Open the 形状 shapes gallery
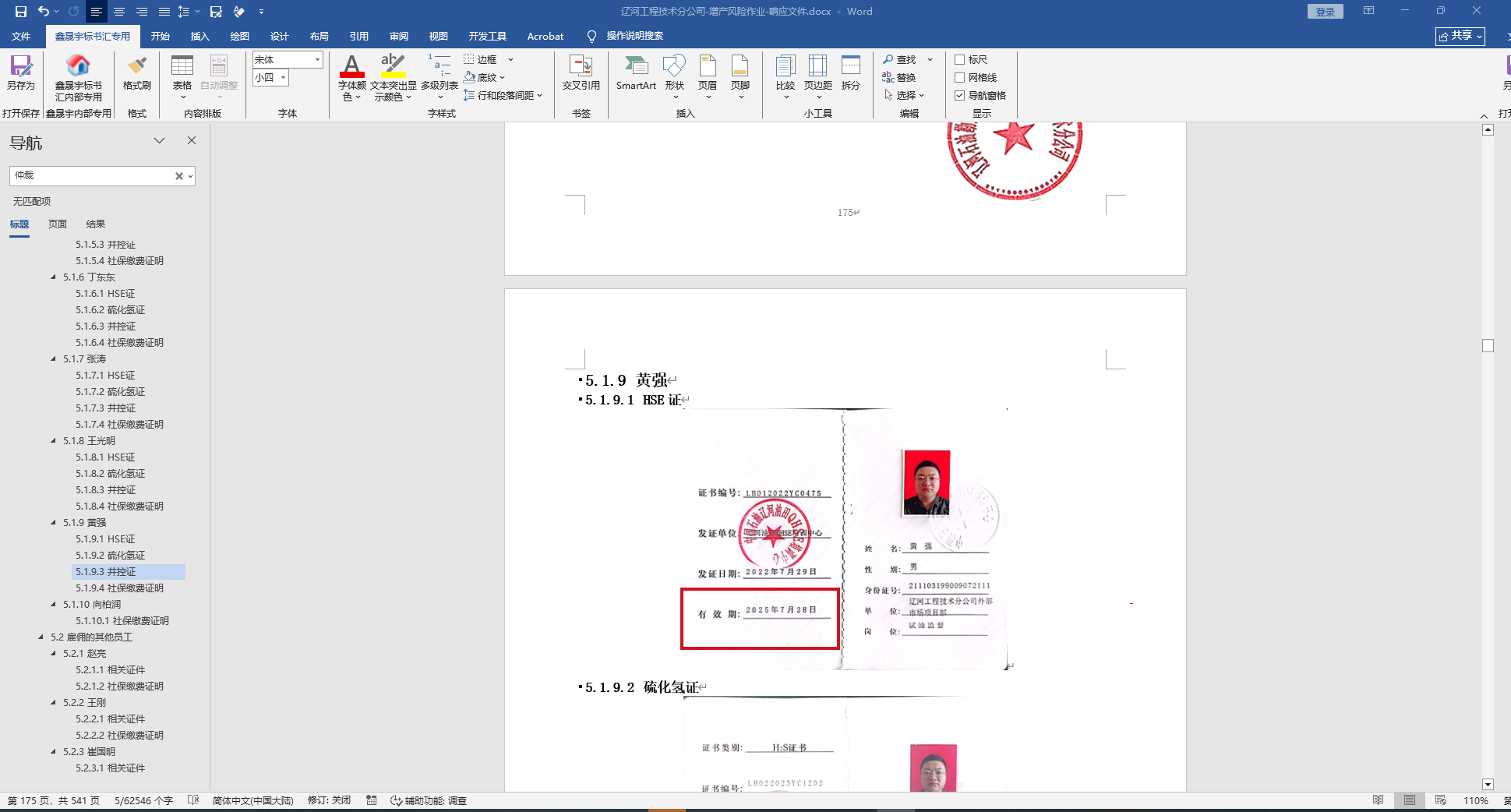Image resolution: width=1511 pixels, height=812 pixels. point(675,76)
